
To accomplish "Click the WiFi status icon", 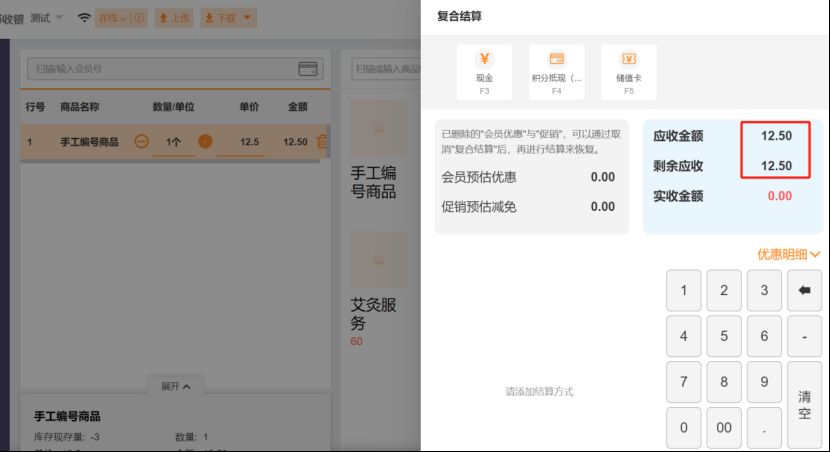I will (84, 18).
